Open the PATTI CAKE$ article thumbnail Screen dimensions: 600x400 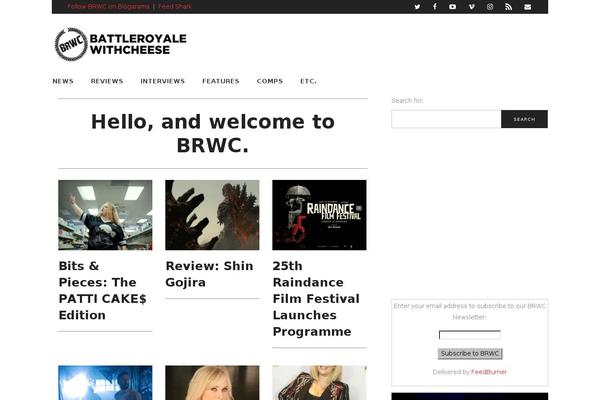pos(105,215)
